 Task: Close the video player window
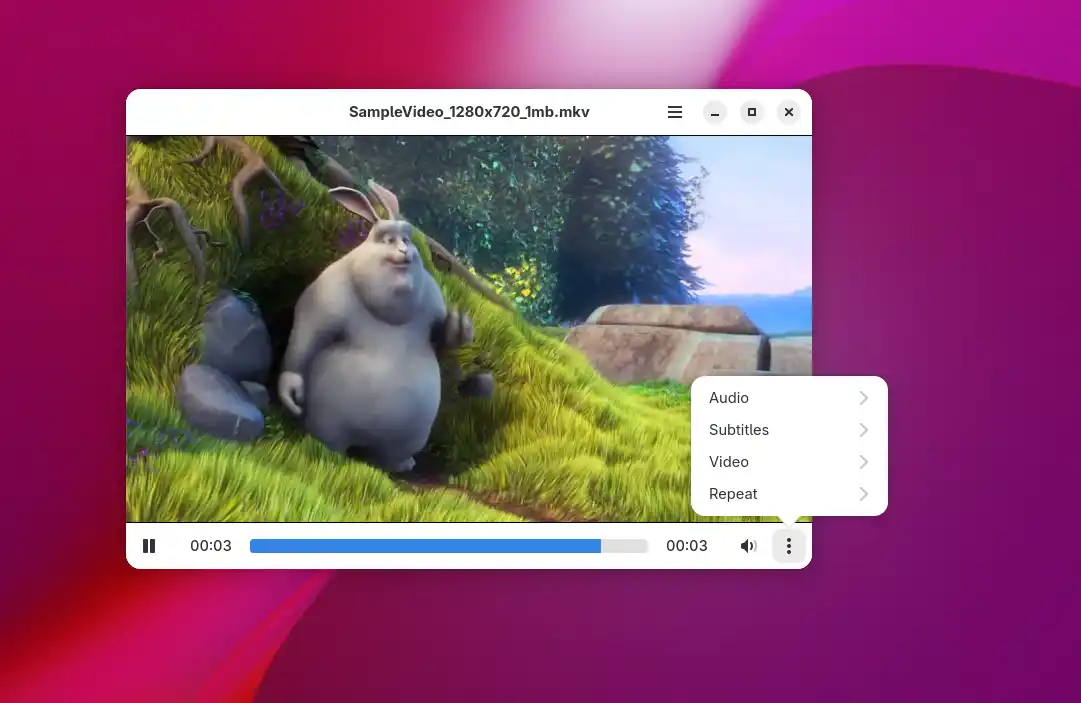[789, 112]
